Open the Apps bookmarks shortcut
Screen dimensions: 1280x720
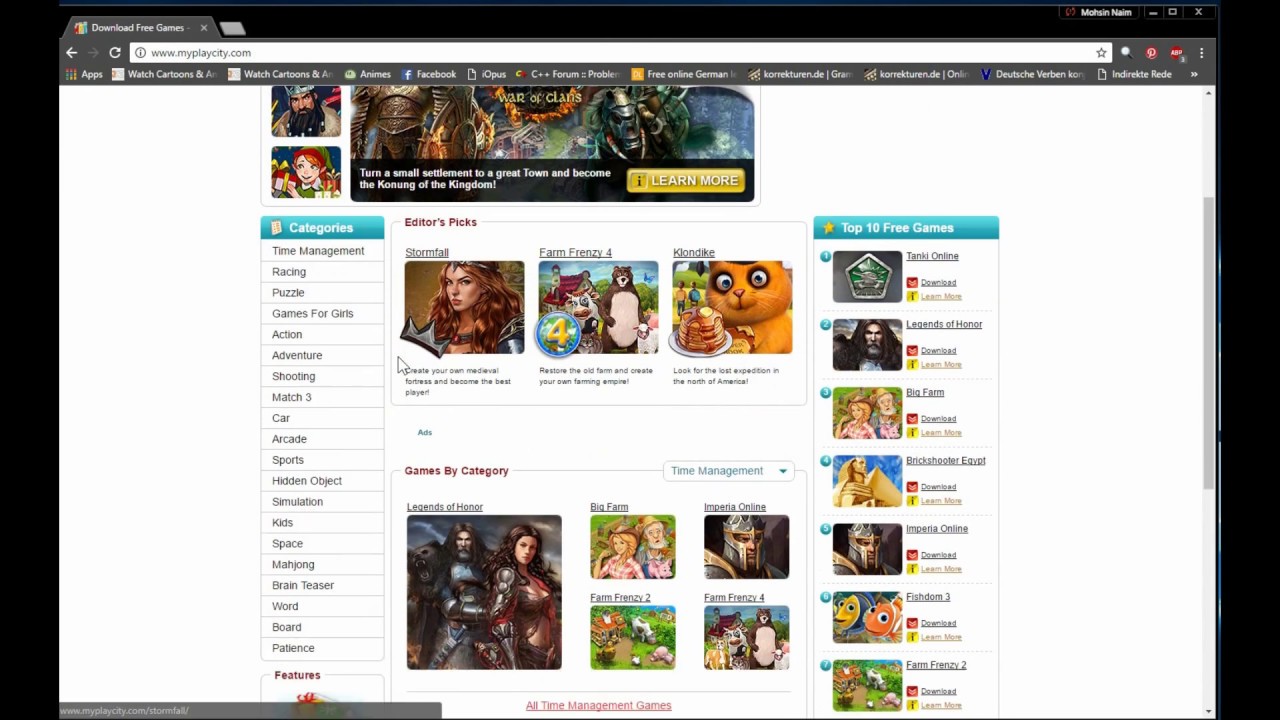click(x=84, y=74)
